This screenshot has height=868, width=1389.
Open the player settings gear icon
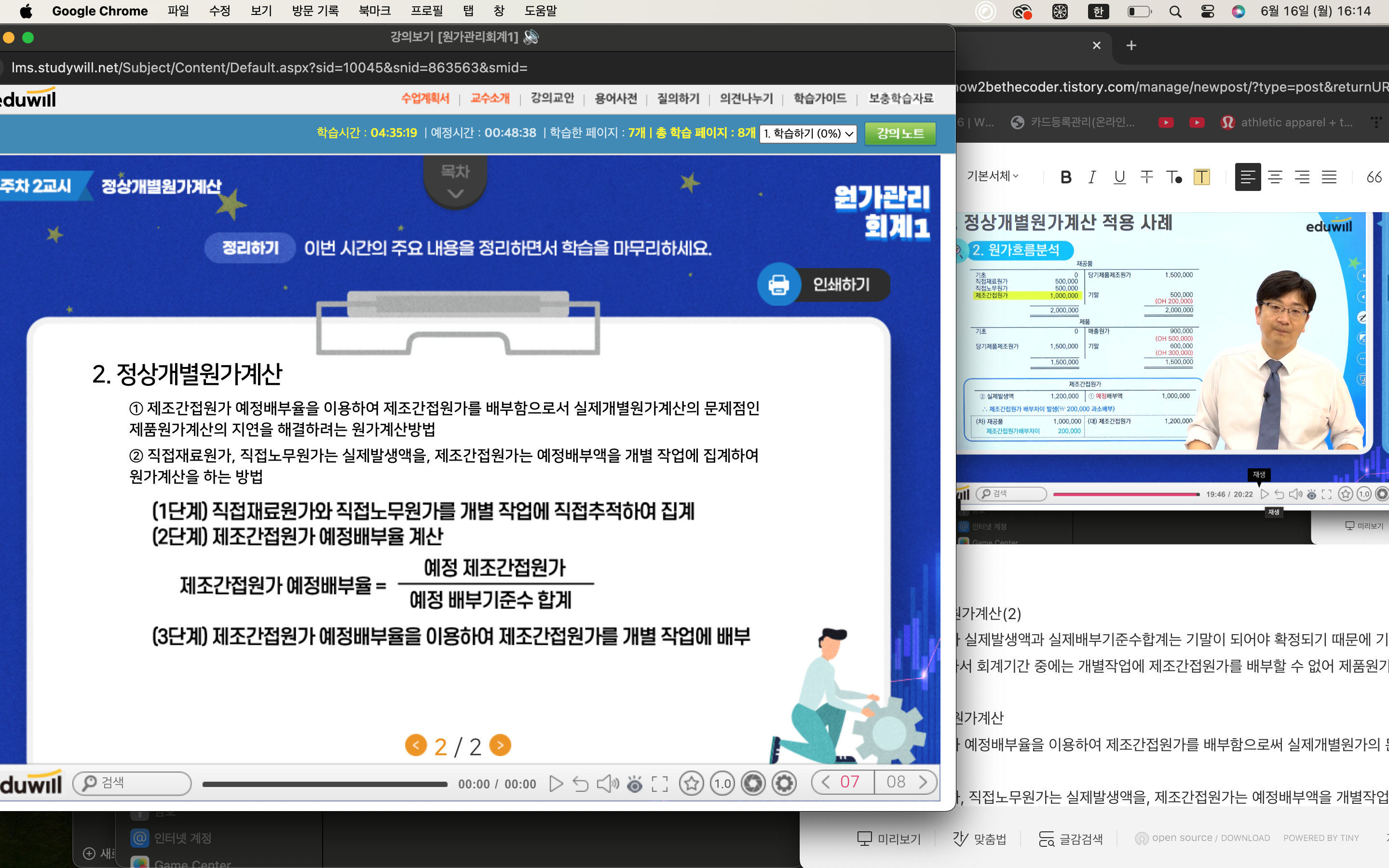(x=783, y=784)
